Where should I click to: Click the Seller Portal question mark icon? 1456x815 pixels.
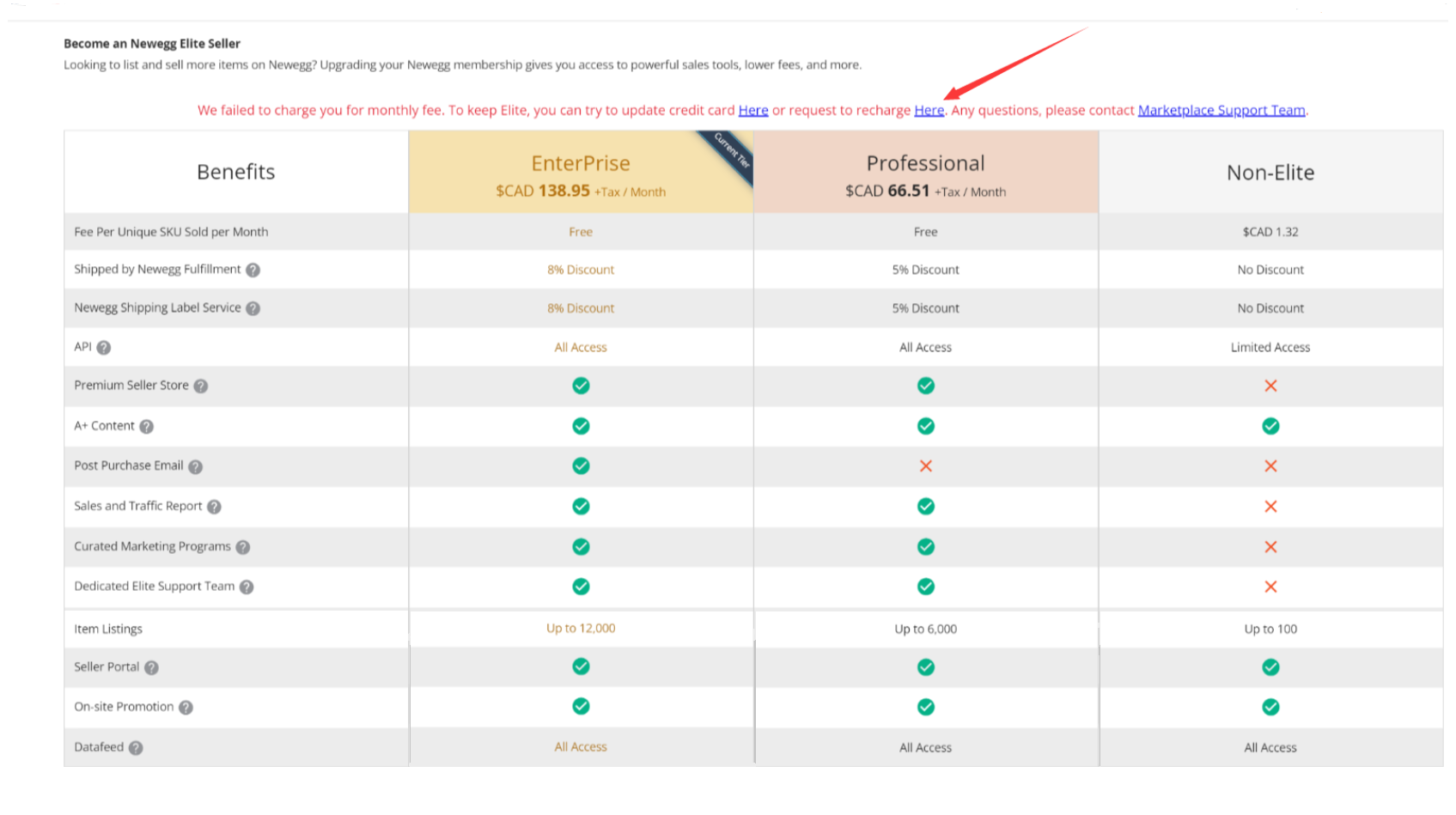pos(151,667)
